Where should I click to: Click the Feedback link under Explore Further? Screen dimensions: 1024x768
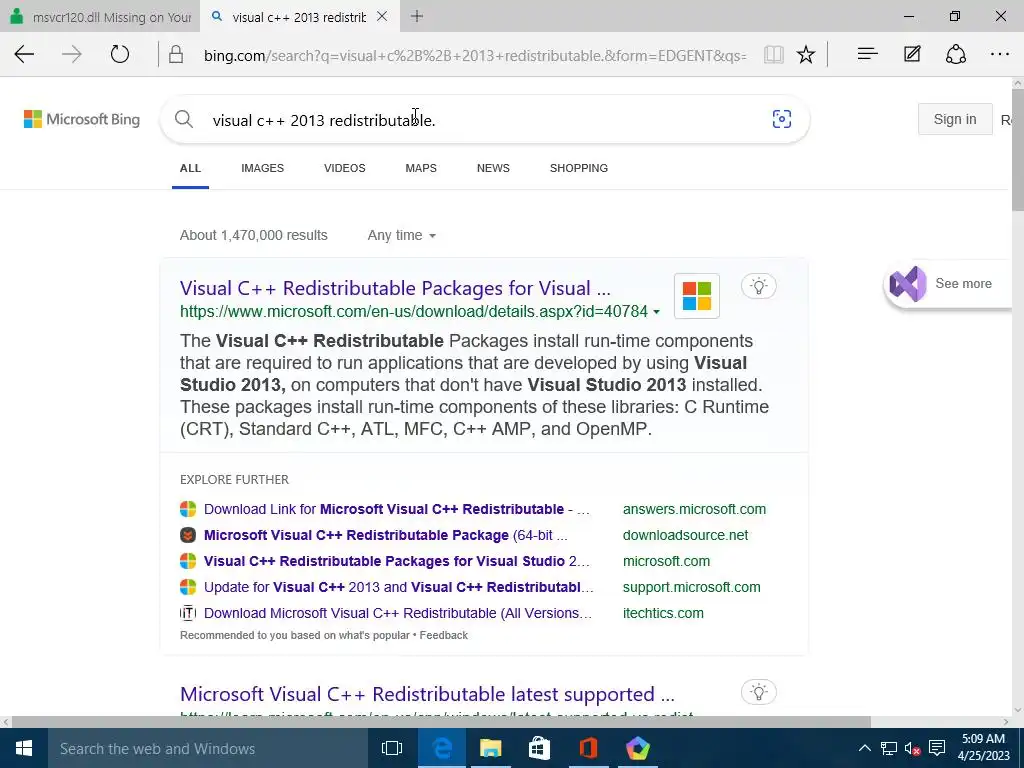click(443, 635)
